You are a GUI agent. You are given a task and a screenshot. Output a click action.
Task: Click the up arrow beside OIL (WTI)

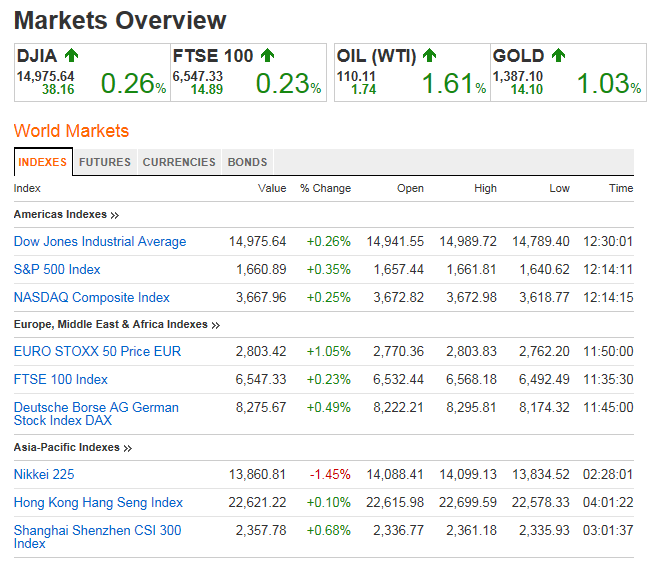coord(430,56)
